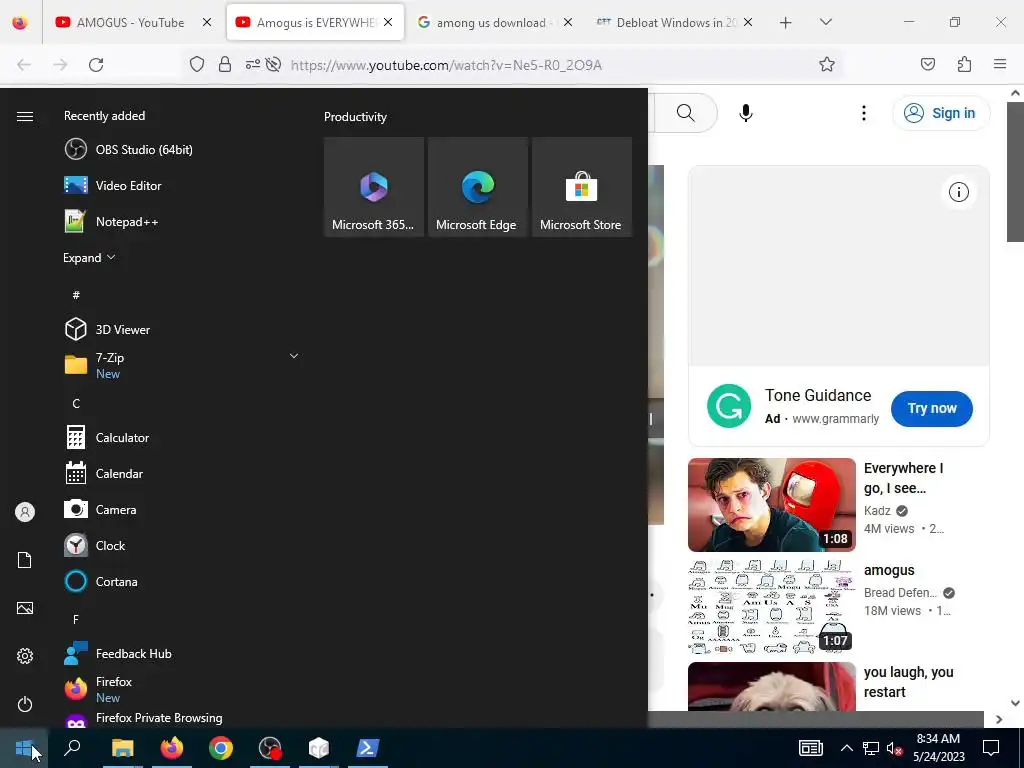Expand the Recently added list
1024x768 pixels.
89,257
